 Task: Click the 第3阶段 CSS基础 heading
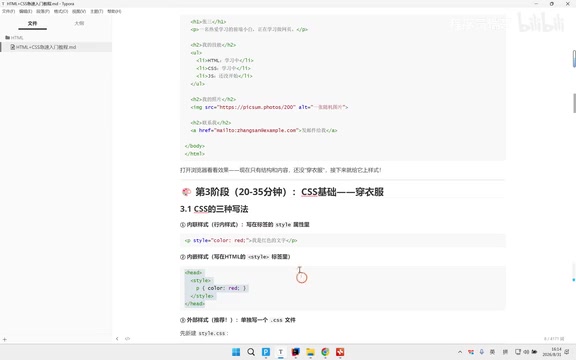tap(289, 192)
